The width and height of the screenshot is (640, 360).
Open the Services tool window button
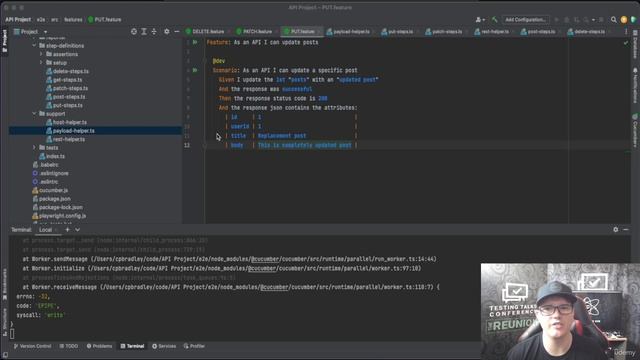point(164,346)
